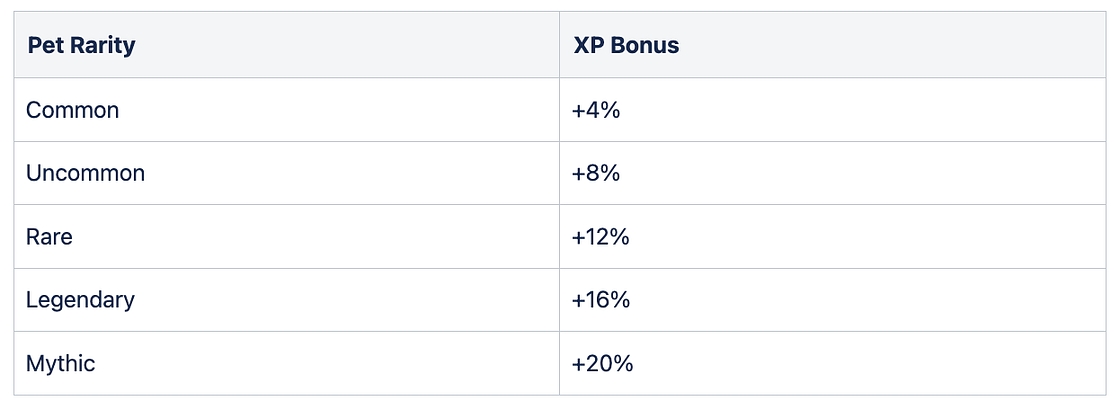This screenshot has height=410, width=1120.
Task: Click the letter L in Legendary
Action: 32,300
